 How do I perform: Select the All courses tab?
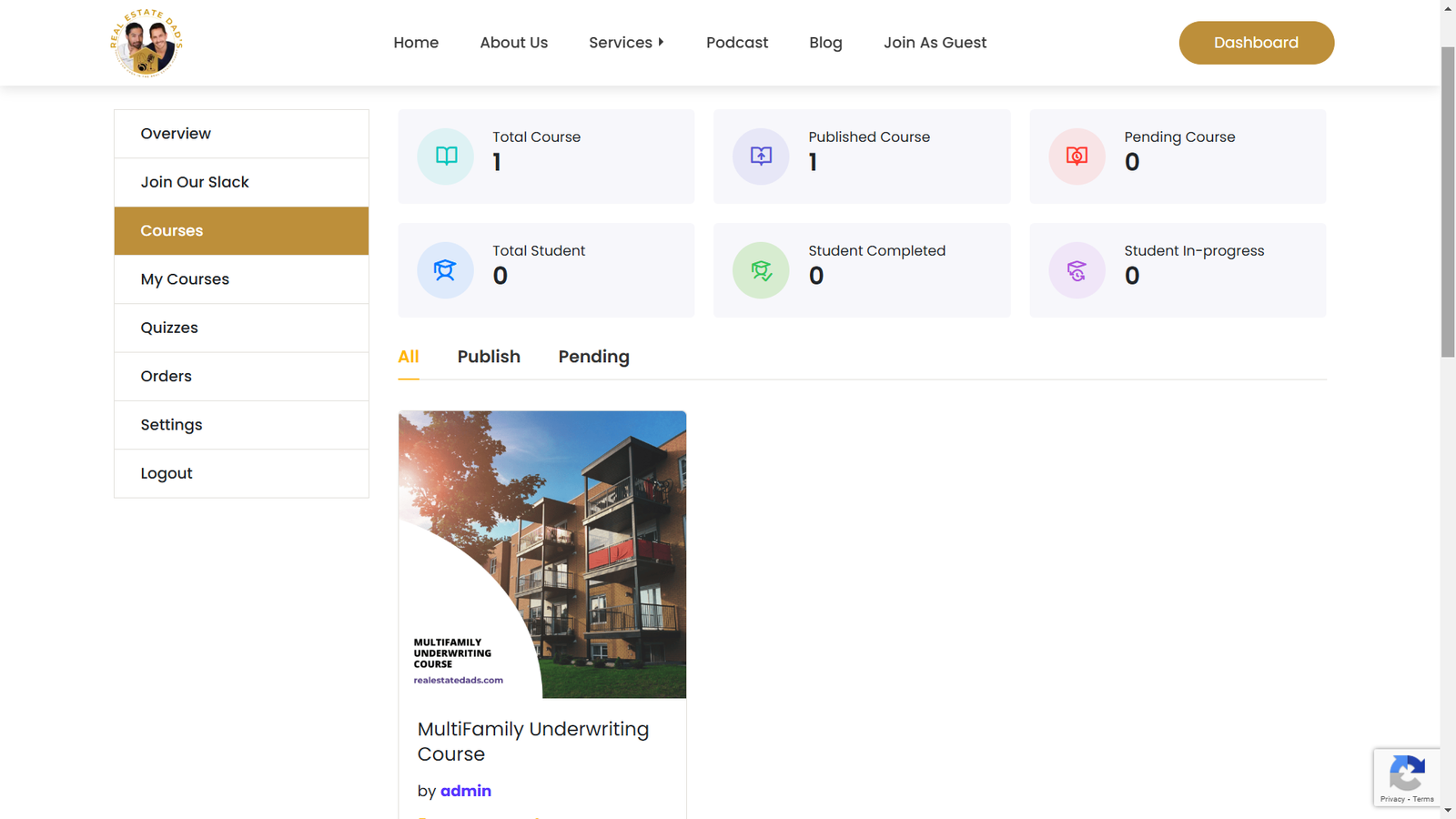409,357
